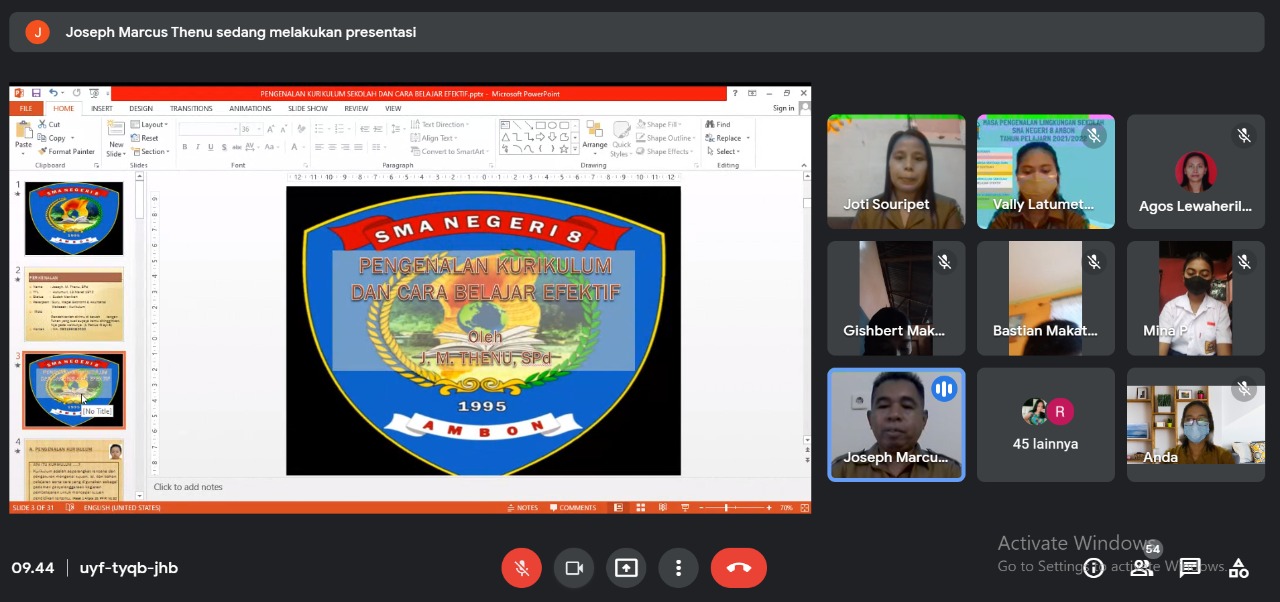Toggle Bold formatting
This screenshot has height=602, width=1280.
[x=185, y=147]
